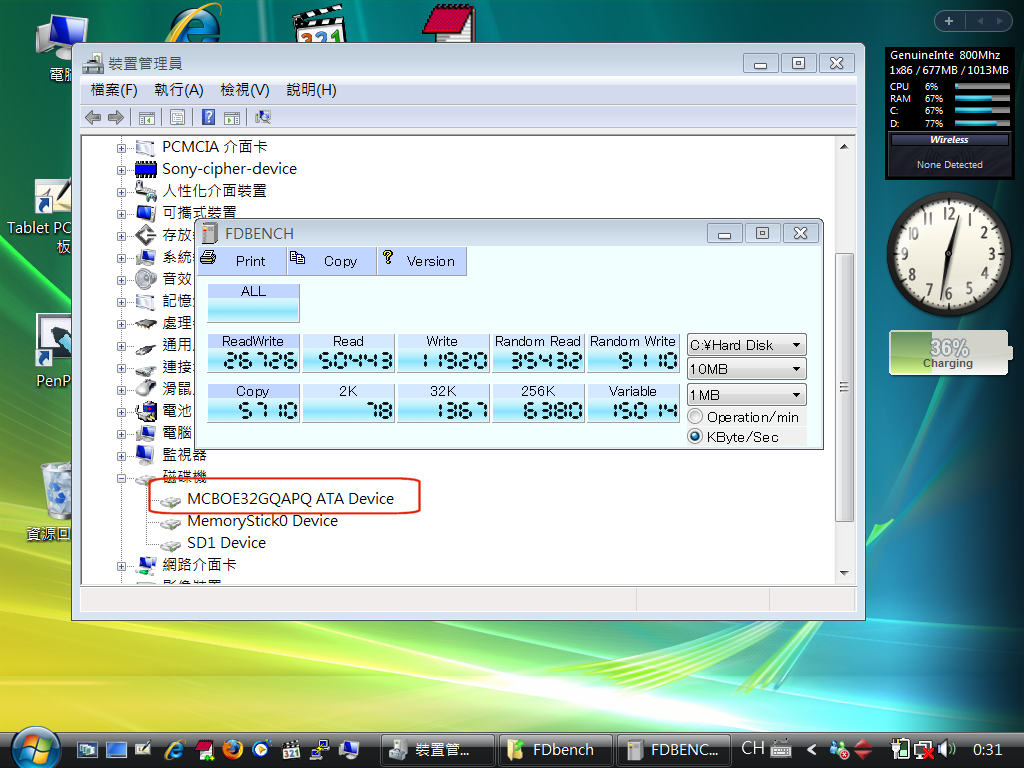1024x768 pixels.
Task: Select the KByte/Sec radio button
Action: coord(696,436)
